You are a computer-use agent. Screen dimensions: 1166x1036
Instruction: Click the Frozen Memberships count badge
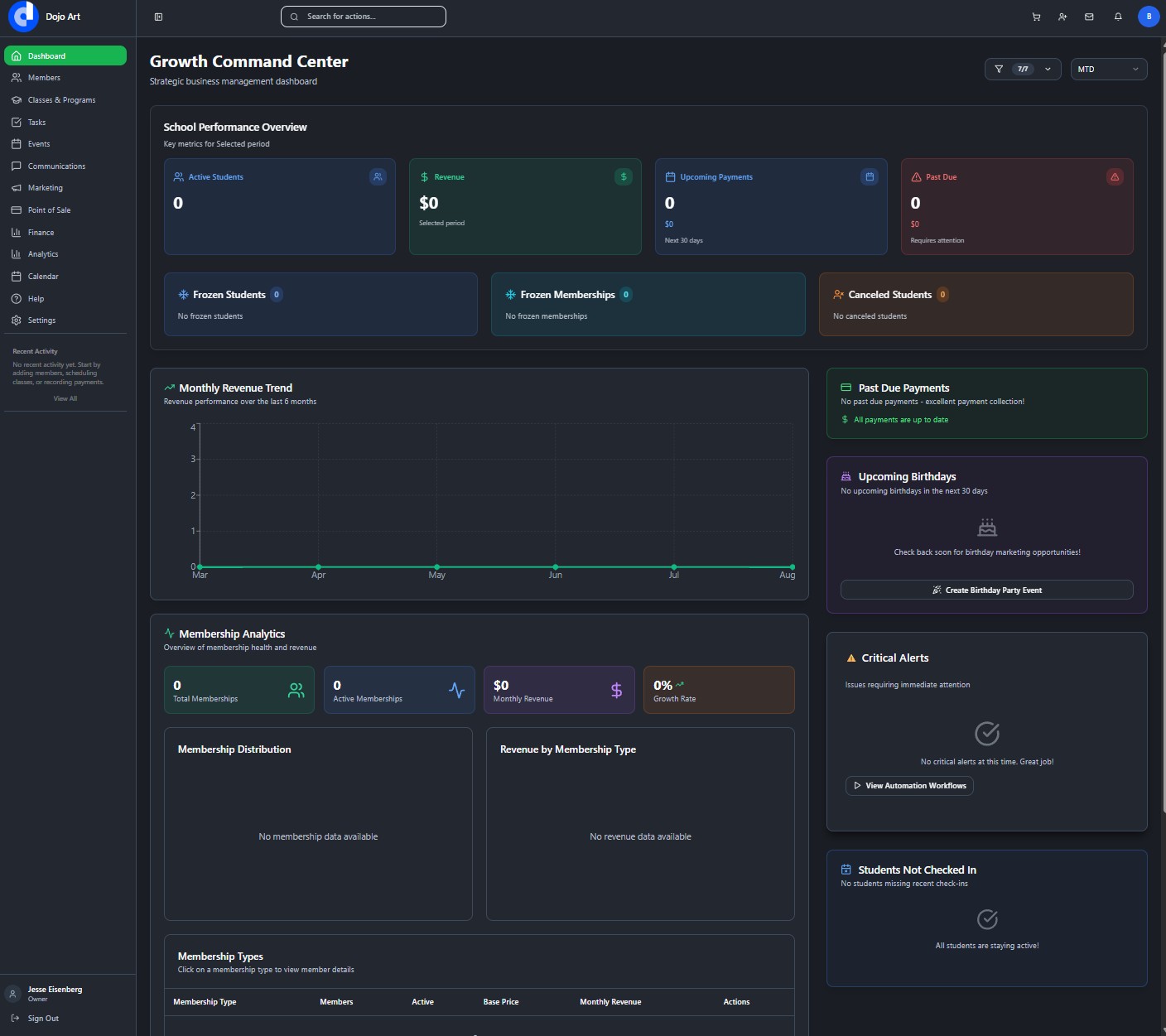(x=626, y=295)
